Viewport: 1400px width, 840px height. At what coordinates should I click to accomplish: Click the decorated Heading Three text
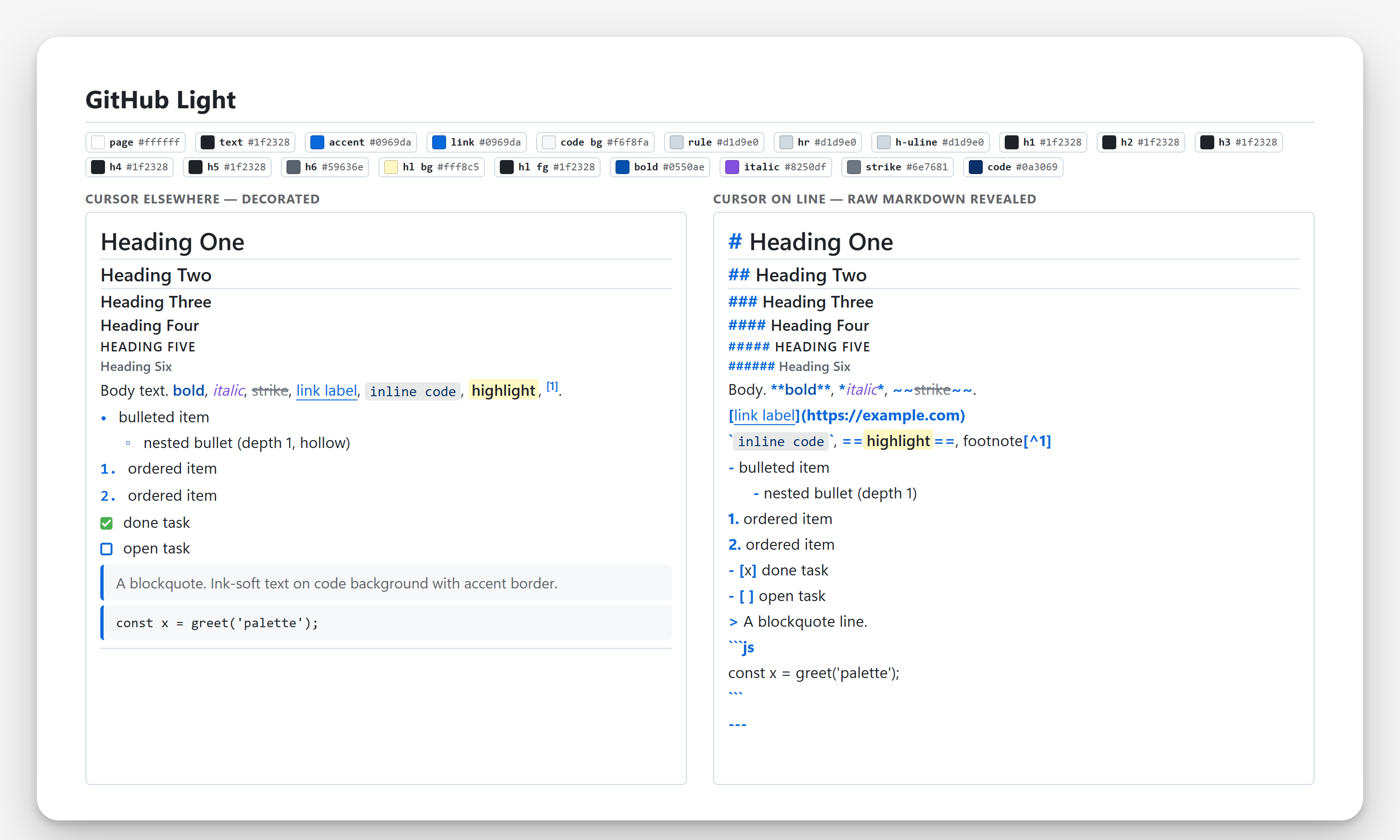click(156, 302)
